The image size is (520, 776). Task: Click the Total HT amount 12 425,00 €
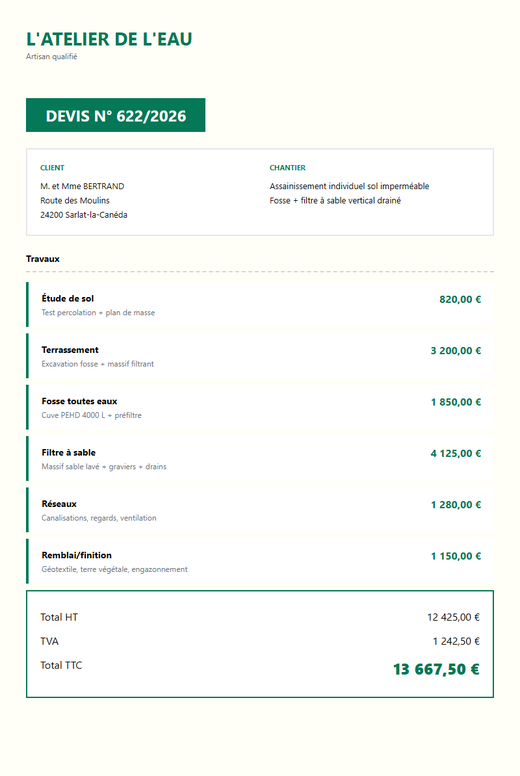(x=453, y=617)
